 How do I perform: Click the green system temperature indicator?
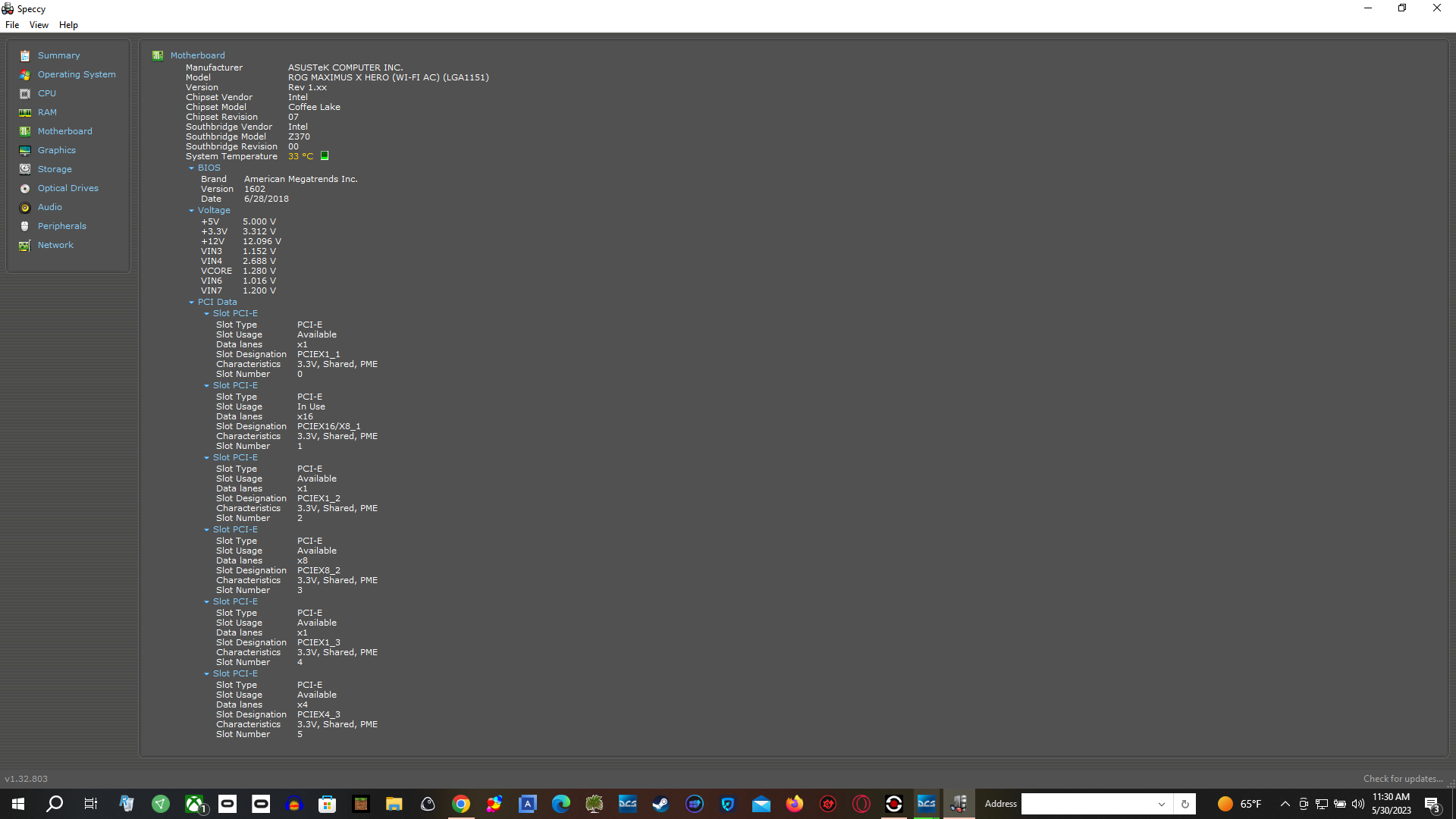pyautogui.click(x=325, y=156)
